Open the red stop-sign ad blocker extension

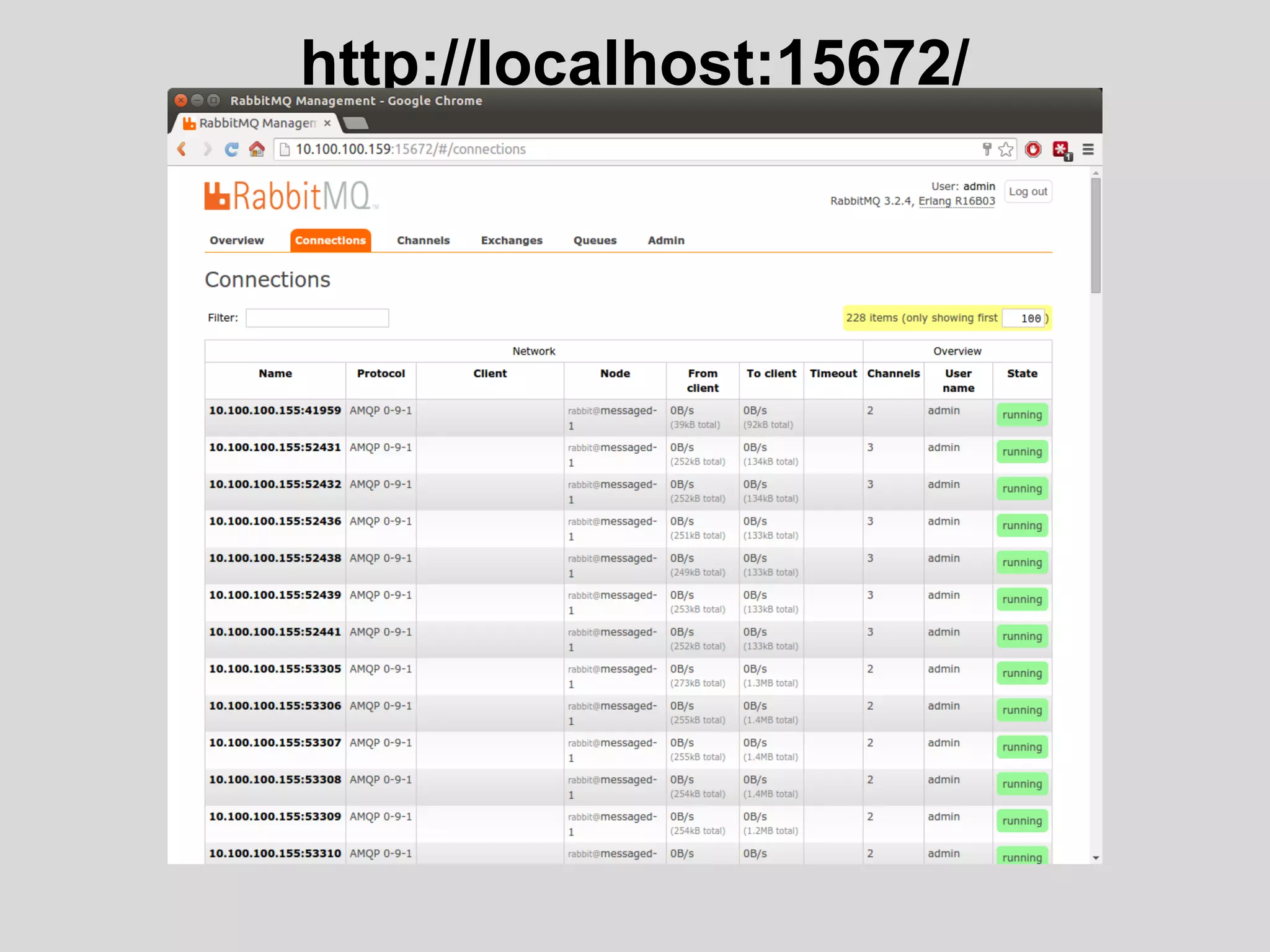tap(1033, 149)
